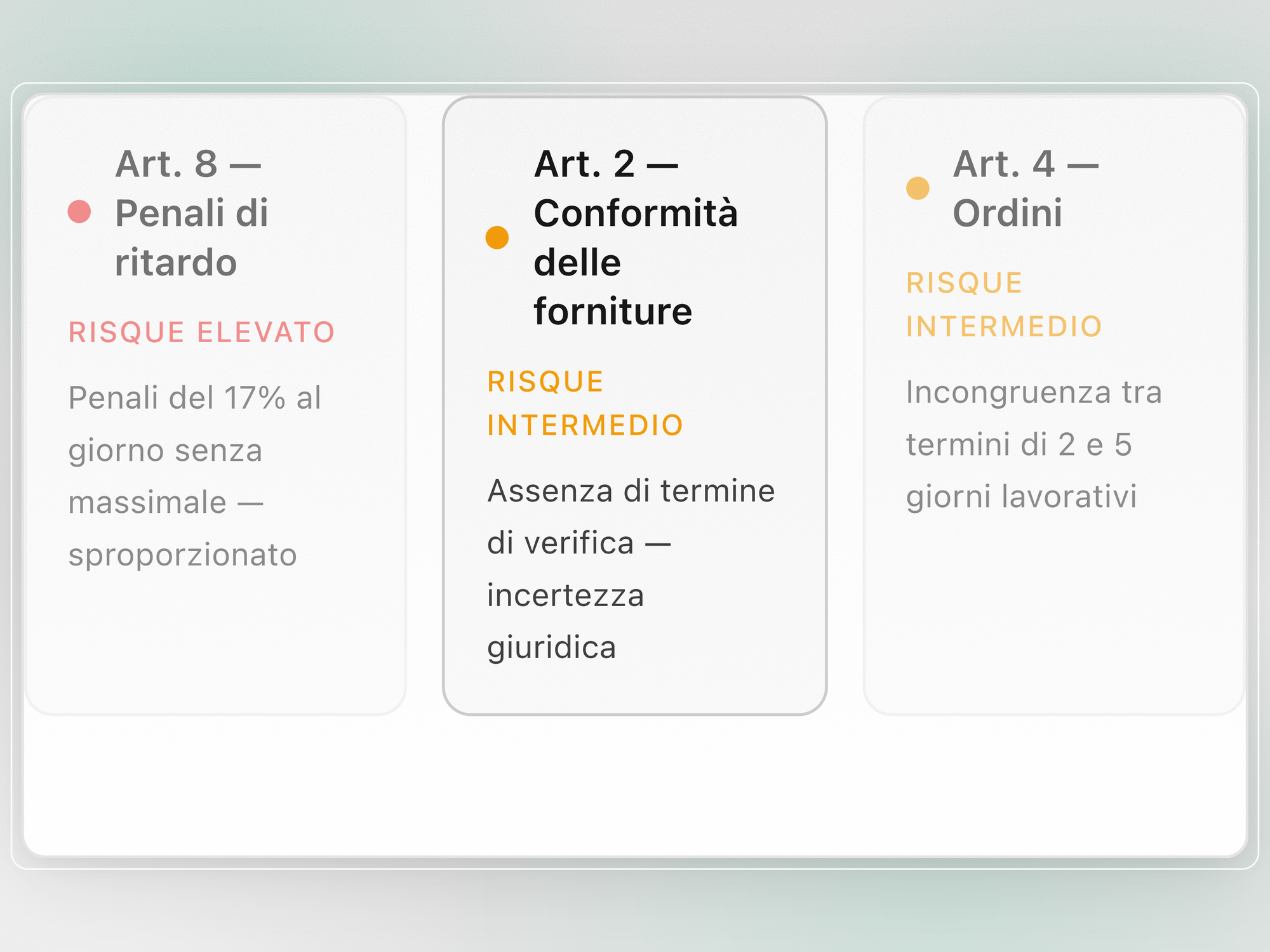1270x952 pixels.
Task: Select the RISQUE ELEVATO label
Action: coord(201,332)
